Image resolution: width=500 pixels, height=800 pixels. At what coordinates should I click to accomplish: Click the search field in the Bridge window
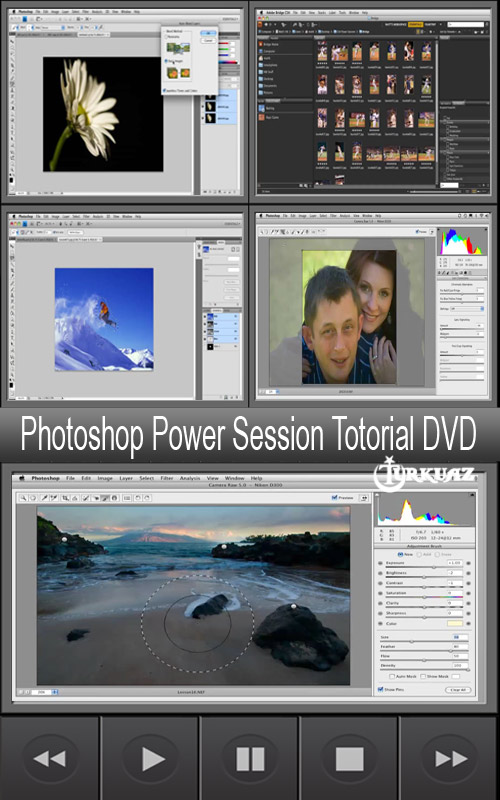click(x=466, y=24)
